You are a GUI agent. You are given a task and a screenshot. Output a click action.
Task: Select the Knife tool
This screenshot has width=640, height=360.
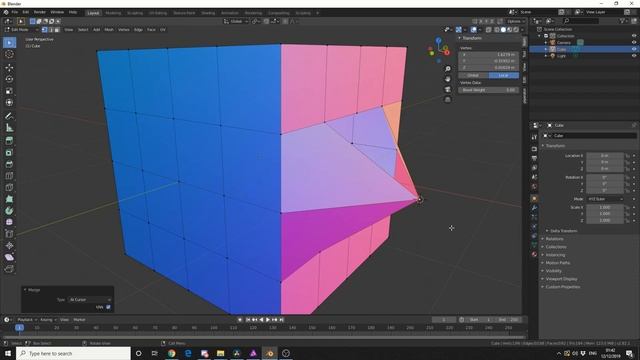[x=9, y=187]
